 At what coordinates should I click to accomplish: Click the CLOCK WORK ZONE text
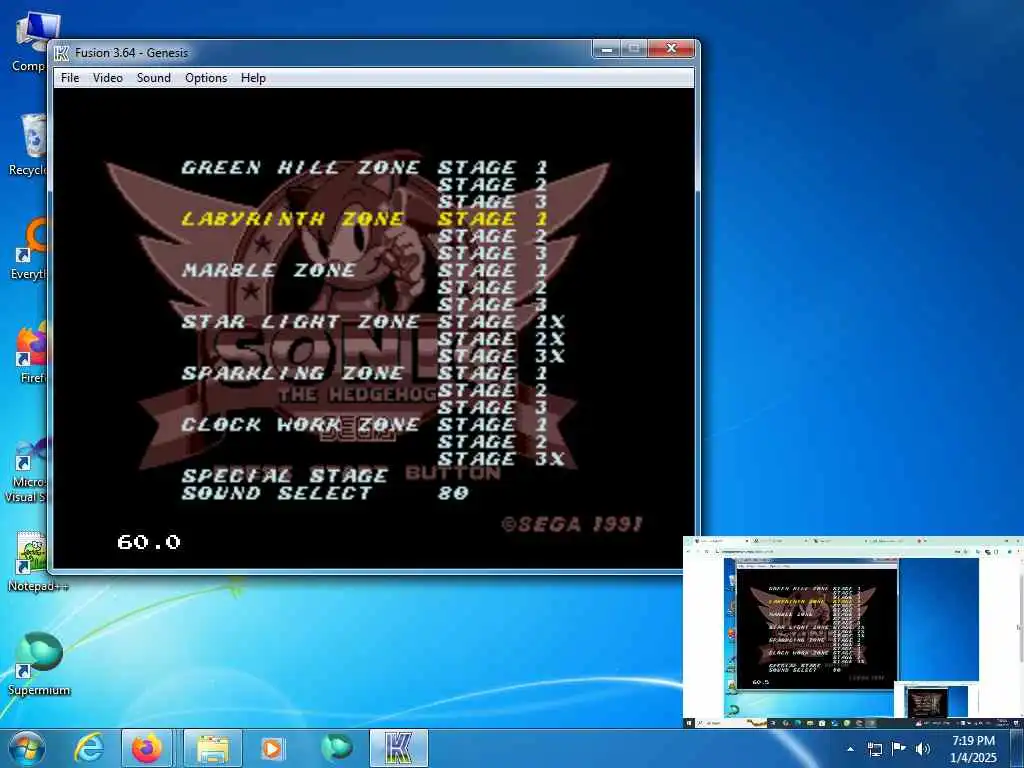[x=300, y=424]
